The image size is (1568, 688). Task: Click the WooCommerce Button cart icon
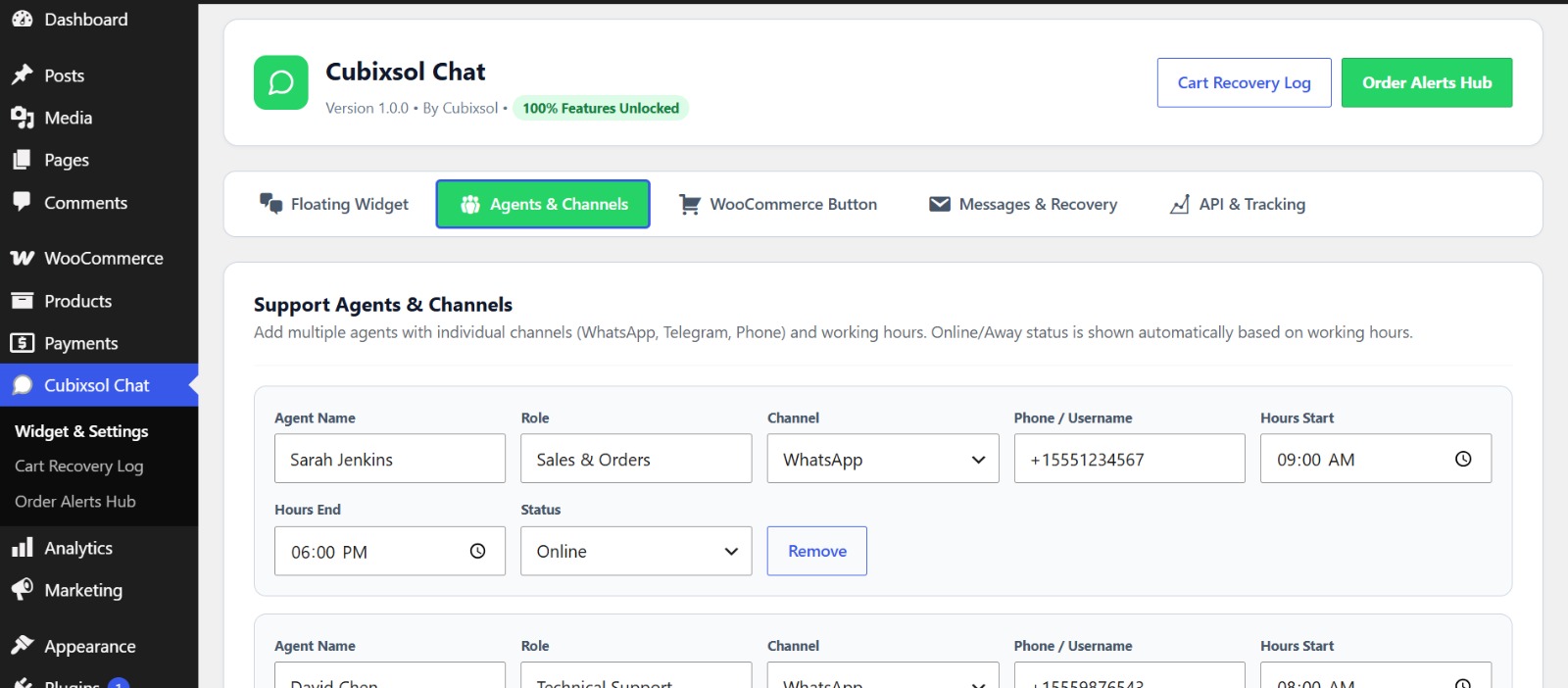(x=690, y=204)
